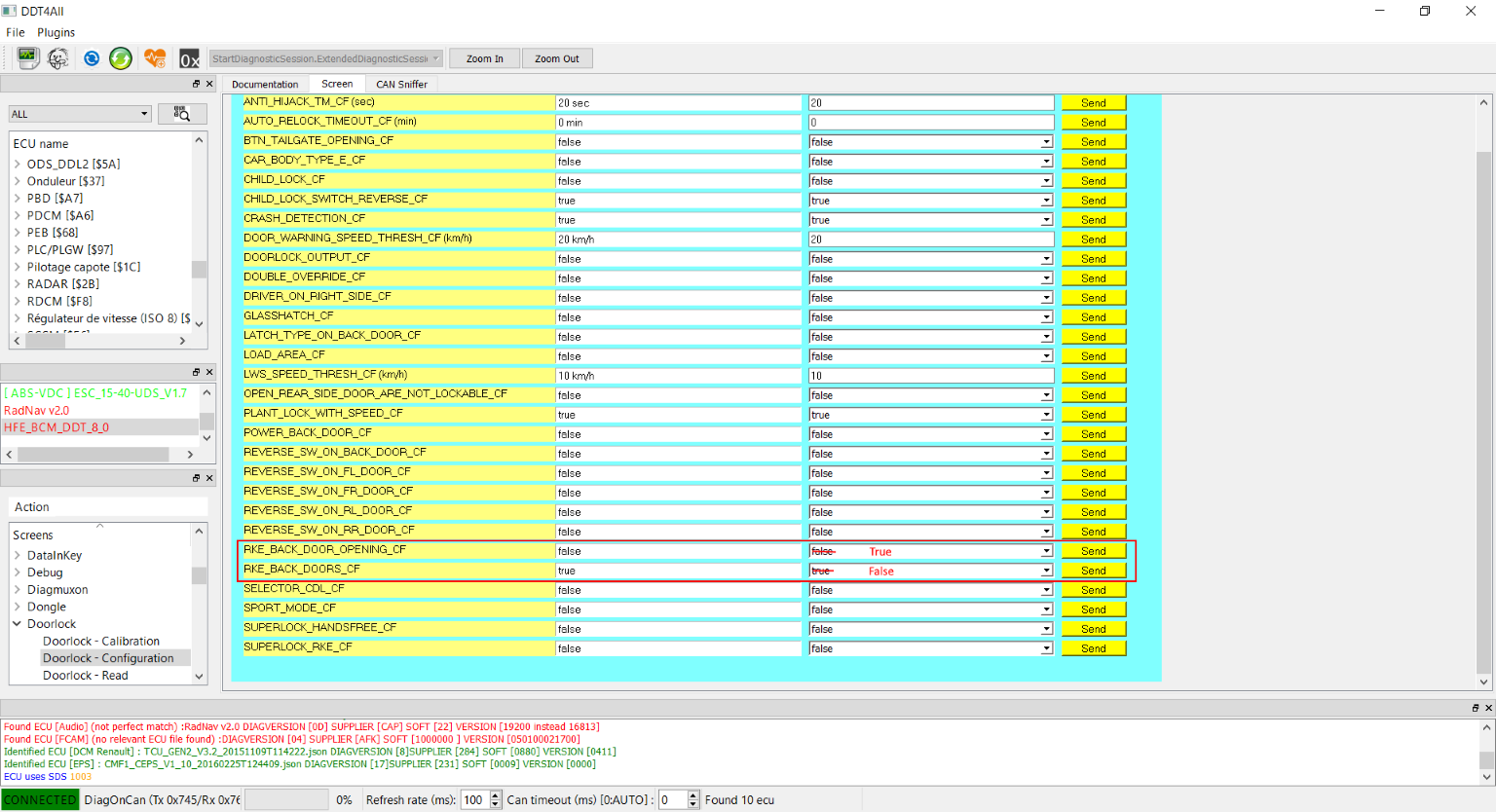Open GLASSHATCH_CF value dropdown
The image size is (1496, 812).
(1047, 317)
